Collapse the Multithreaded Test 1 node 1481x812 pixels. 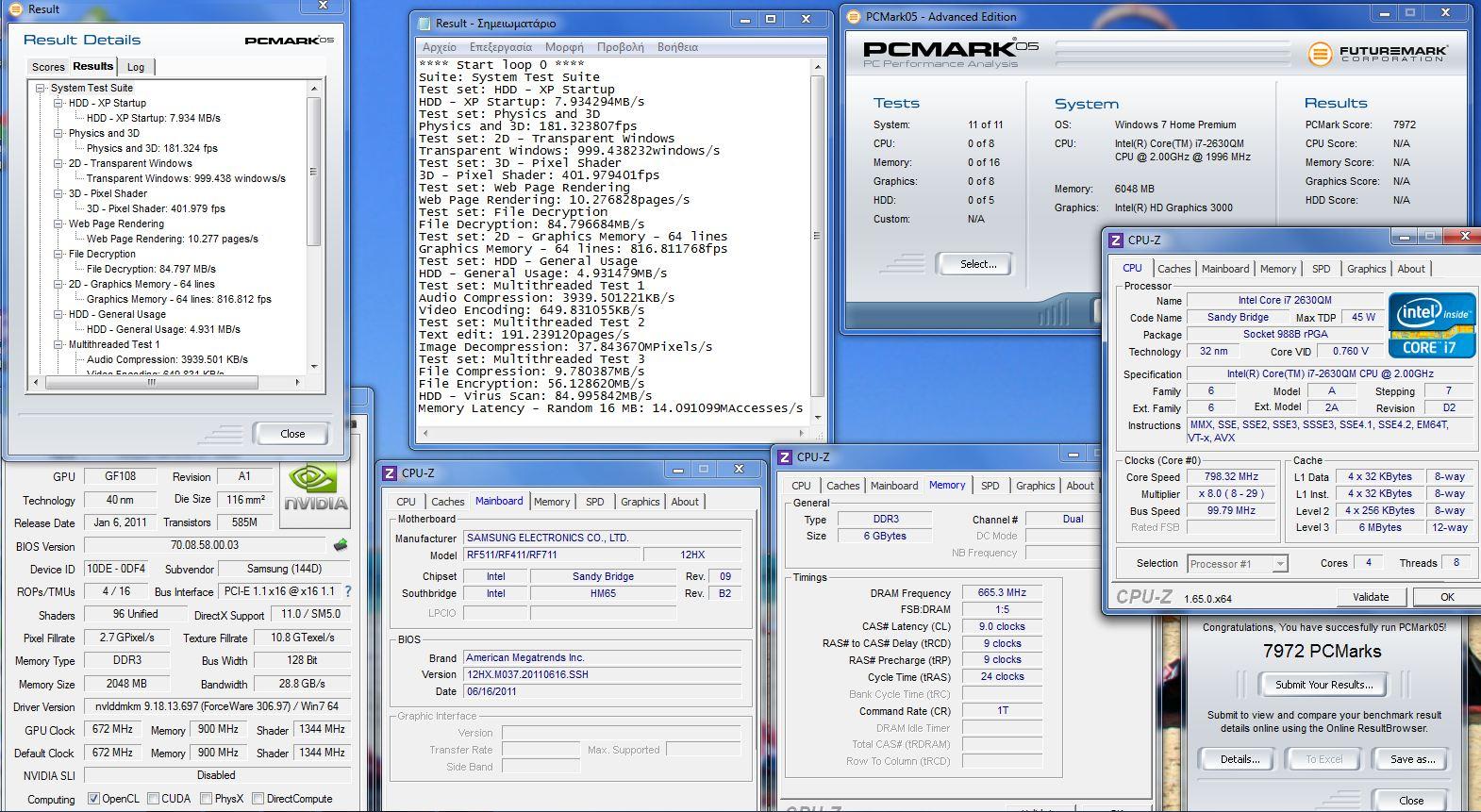point(58,344)
